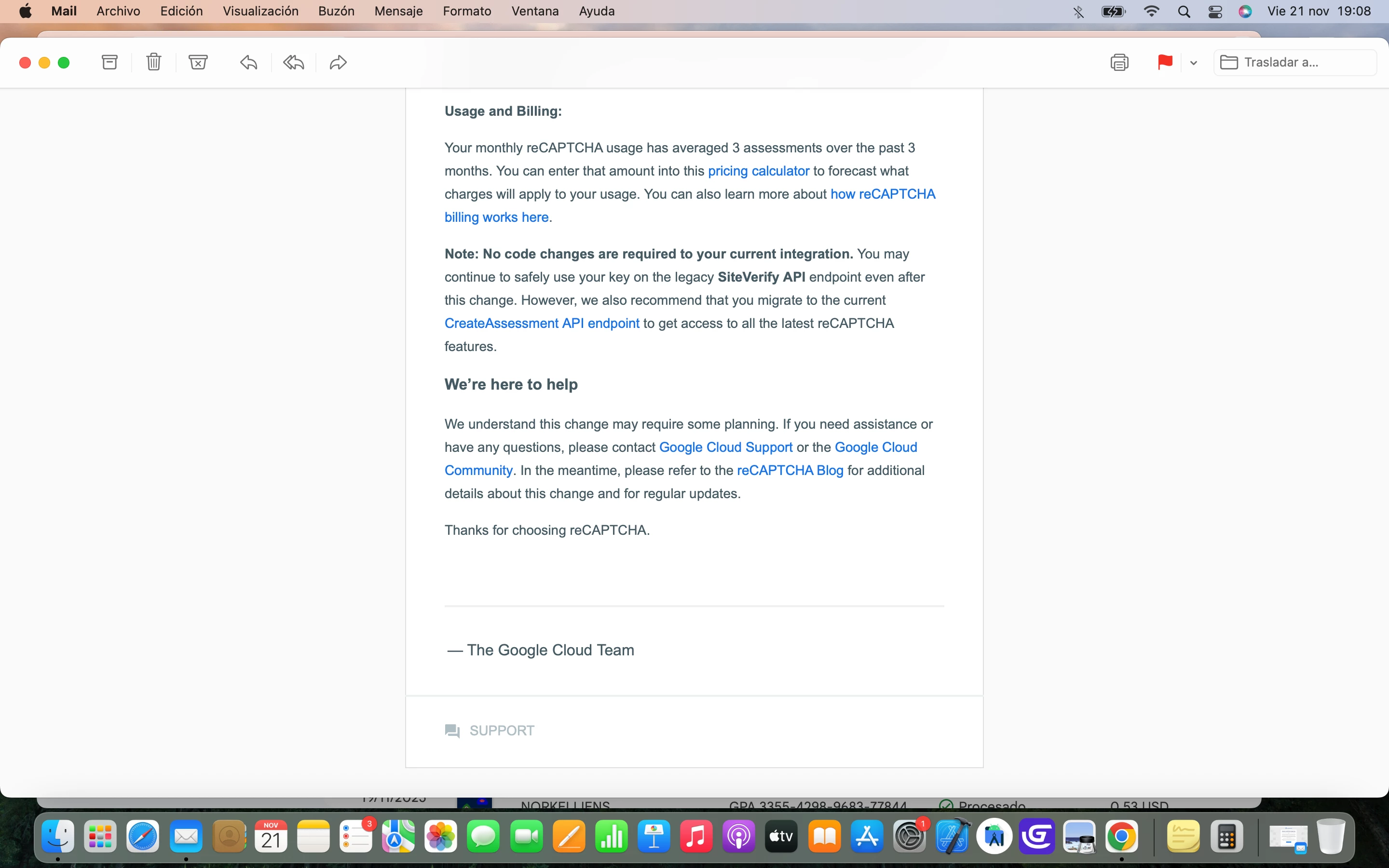Screen dimensions: 1389x868
Task: Expand the flag color dropdown arrow
Action: (1194, 63)
